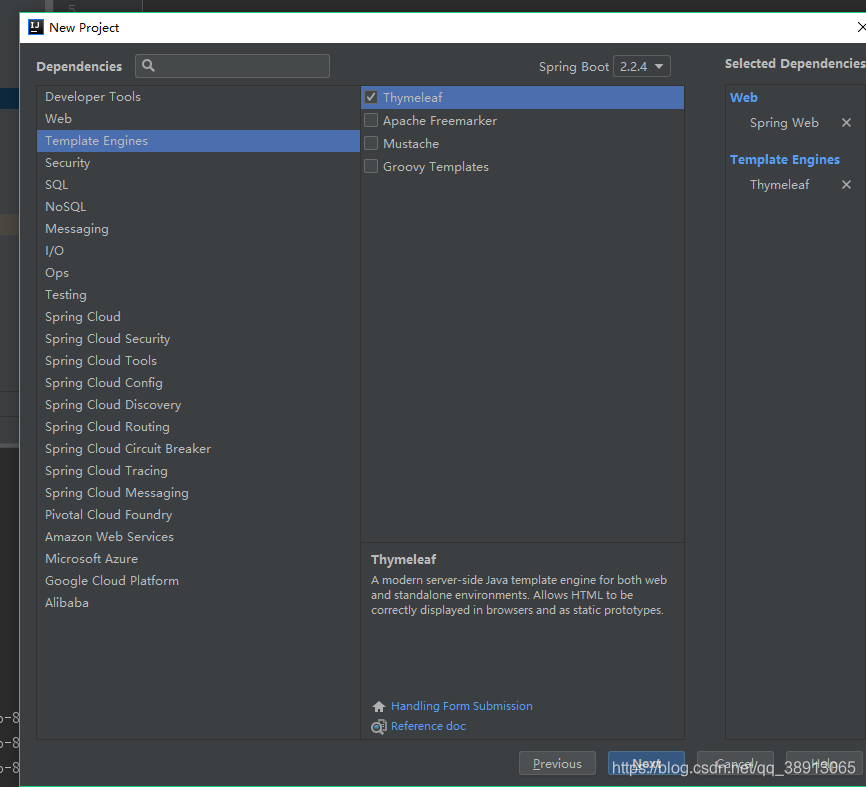Select the Testing category
This screenshot has width=866, height=787.
tap(198, 295)
